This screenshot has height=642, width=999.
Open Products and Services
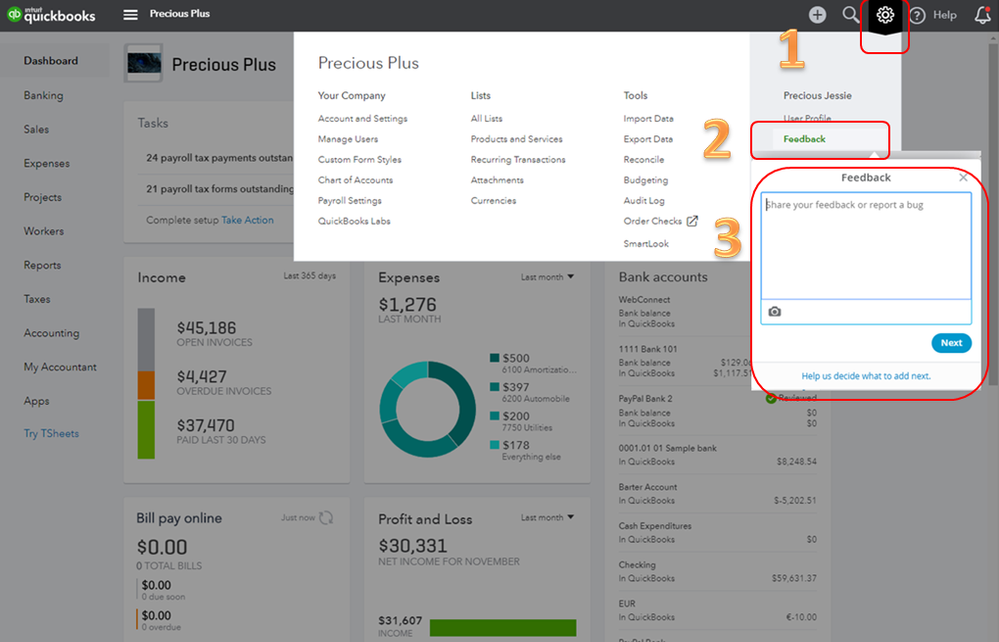click(x=517, y=139)
